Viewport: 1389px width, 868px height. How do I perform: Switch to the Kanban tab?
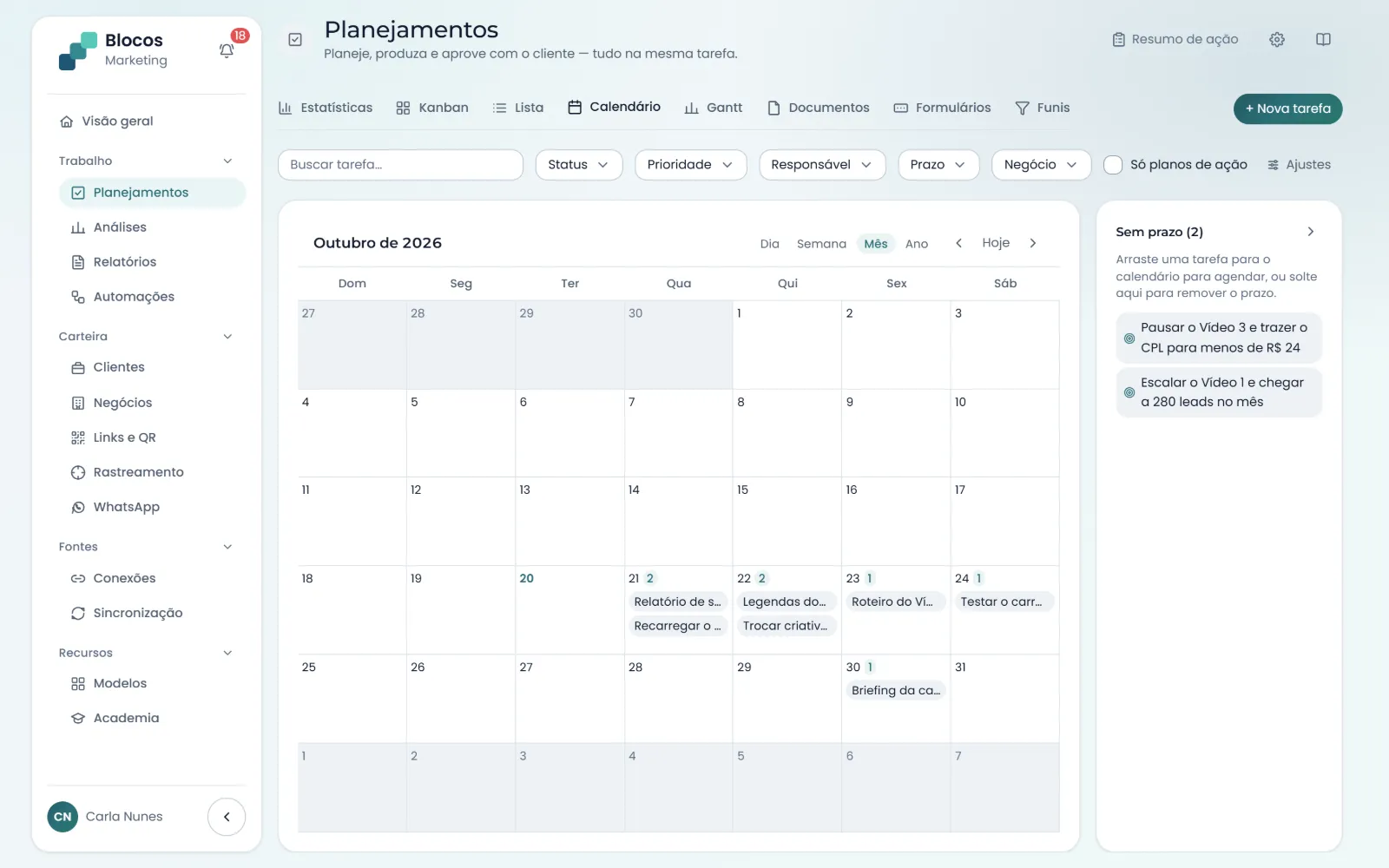[432, 108]
